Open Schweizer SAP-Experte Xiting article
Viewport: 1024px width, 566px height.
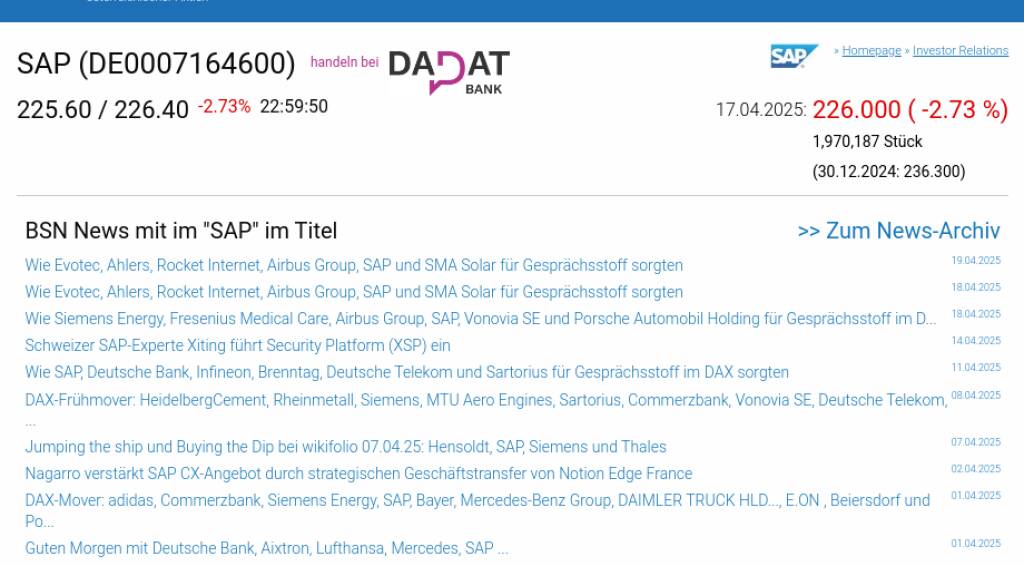click(x=238, y=345)
